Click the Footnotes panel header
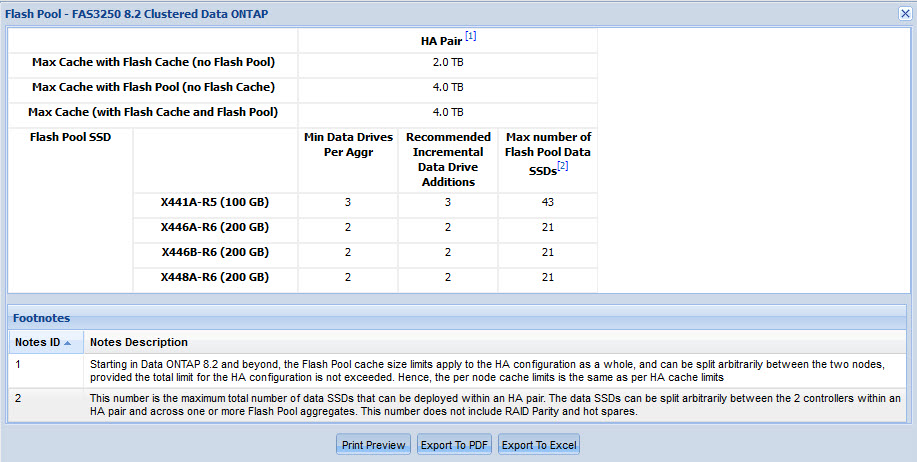This screenshot has height=462, width=917. (457, 318)
